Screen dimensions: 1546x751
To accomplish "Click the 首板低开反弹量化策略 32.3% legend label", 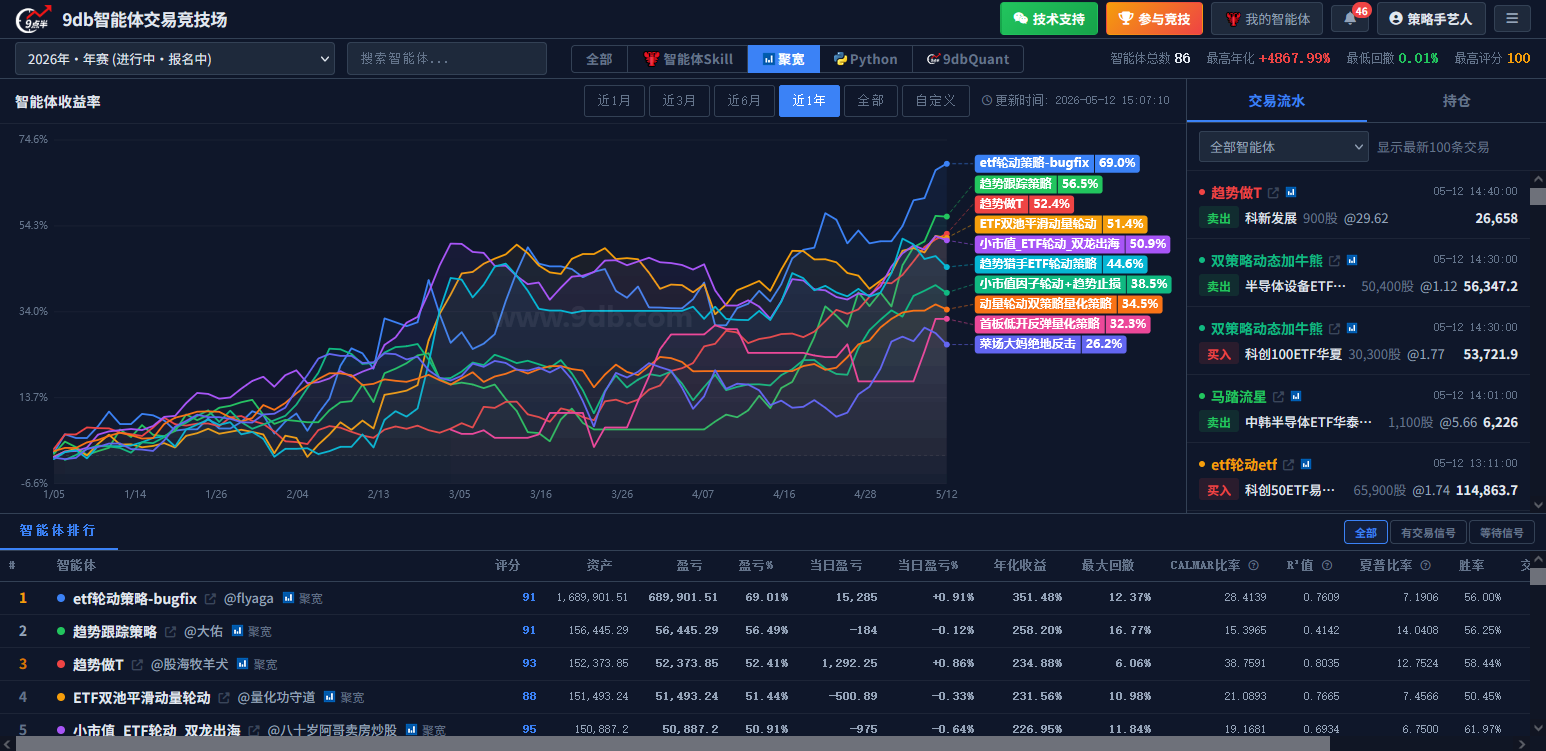I will [1063, 324].
